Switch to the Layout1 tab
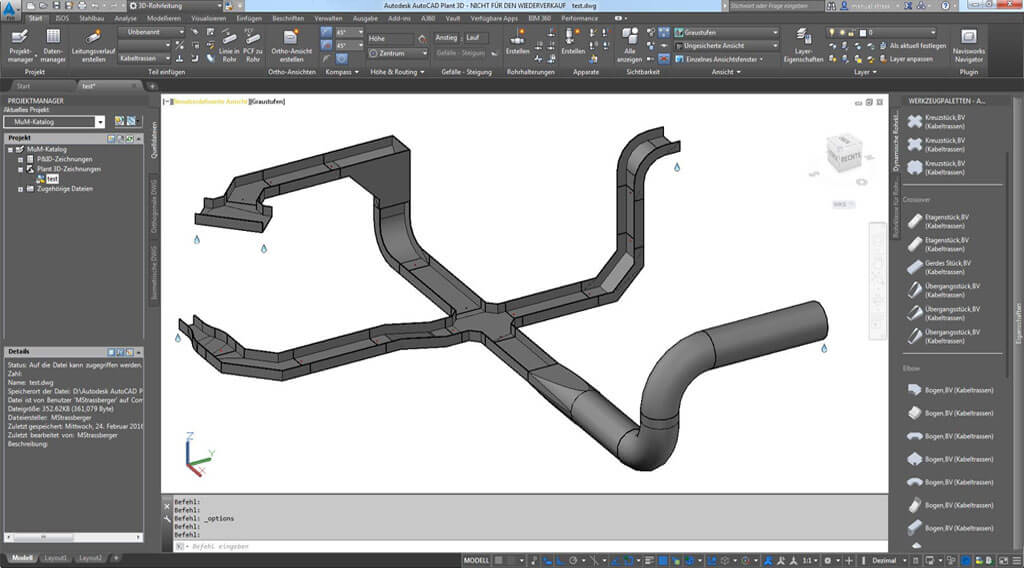Viewport: 1024px width, 568px height. (x=56, y=558)
